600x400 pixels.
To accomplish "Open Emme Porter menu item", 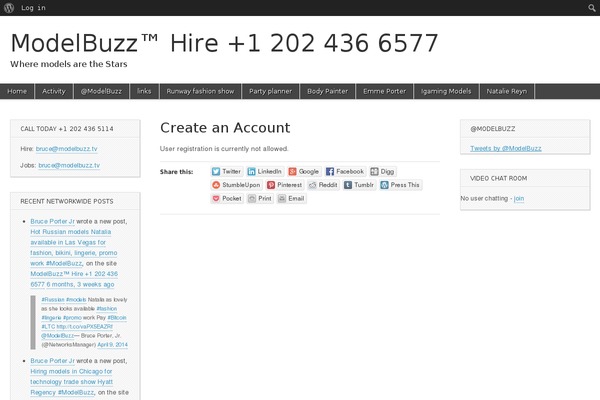I will click(384, 91).
